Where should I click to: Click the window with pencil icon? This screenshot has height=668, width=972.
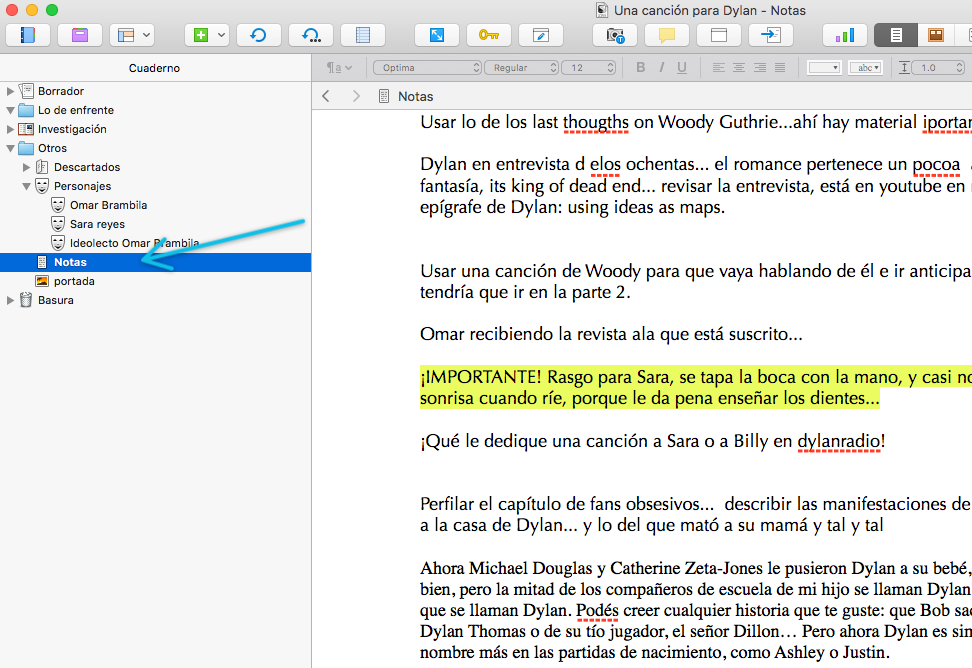[541, 35]
